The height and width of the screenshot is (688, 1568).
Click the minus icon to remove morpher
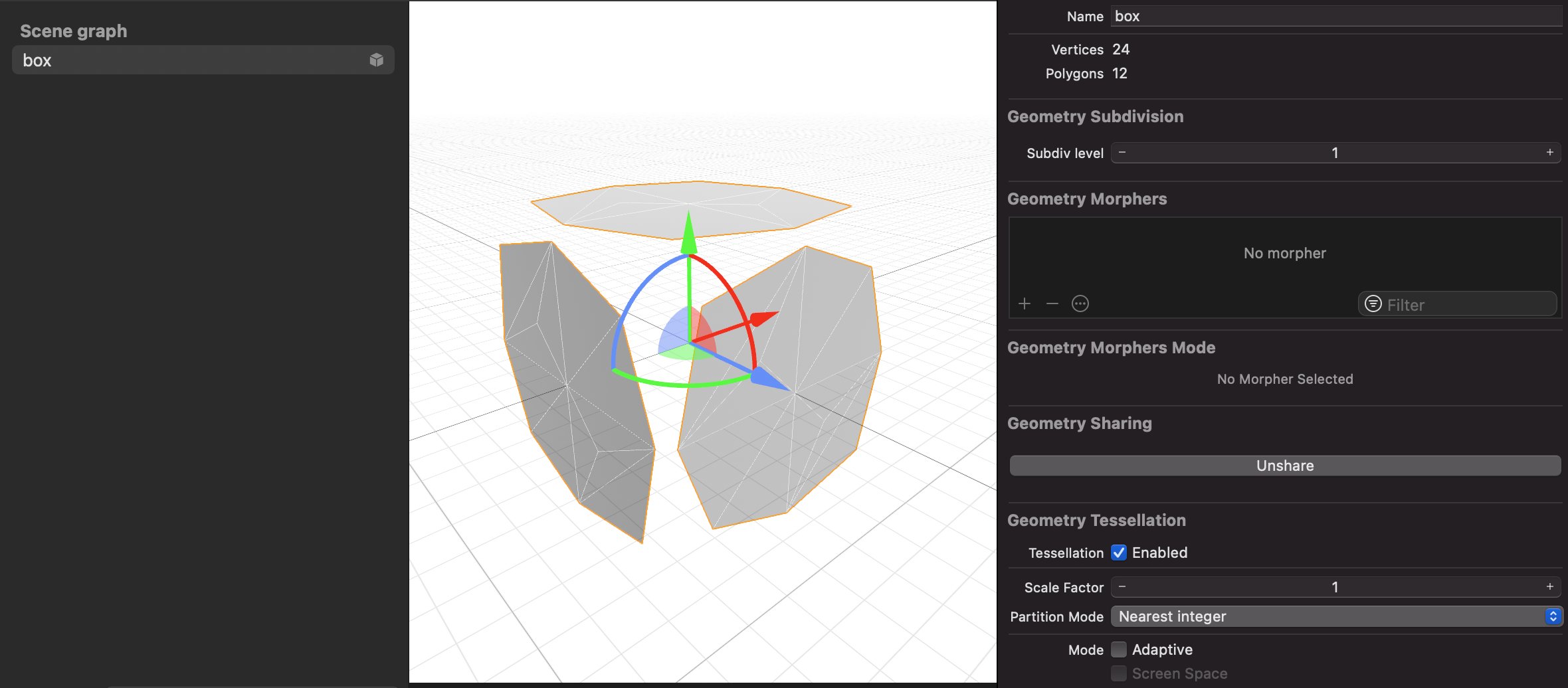click(x=1052, y=303)
